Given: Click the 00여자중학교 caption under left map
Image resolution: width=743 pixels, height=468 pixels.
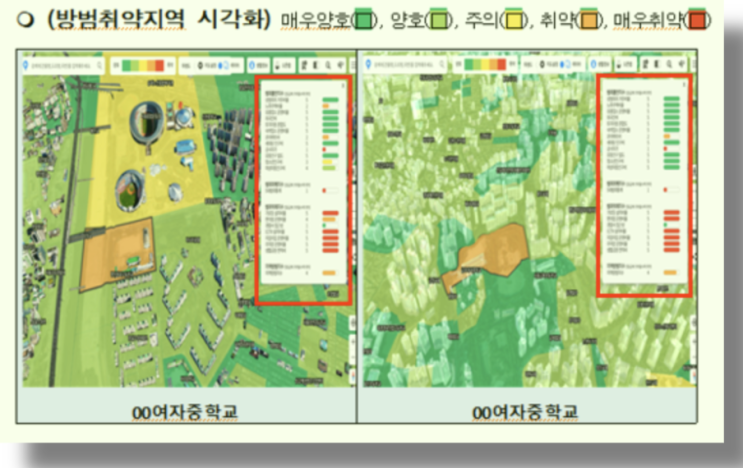Looking at the screenshot, I should click(x=185, y=412).
